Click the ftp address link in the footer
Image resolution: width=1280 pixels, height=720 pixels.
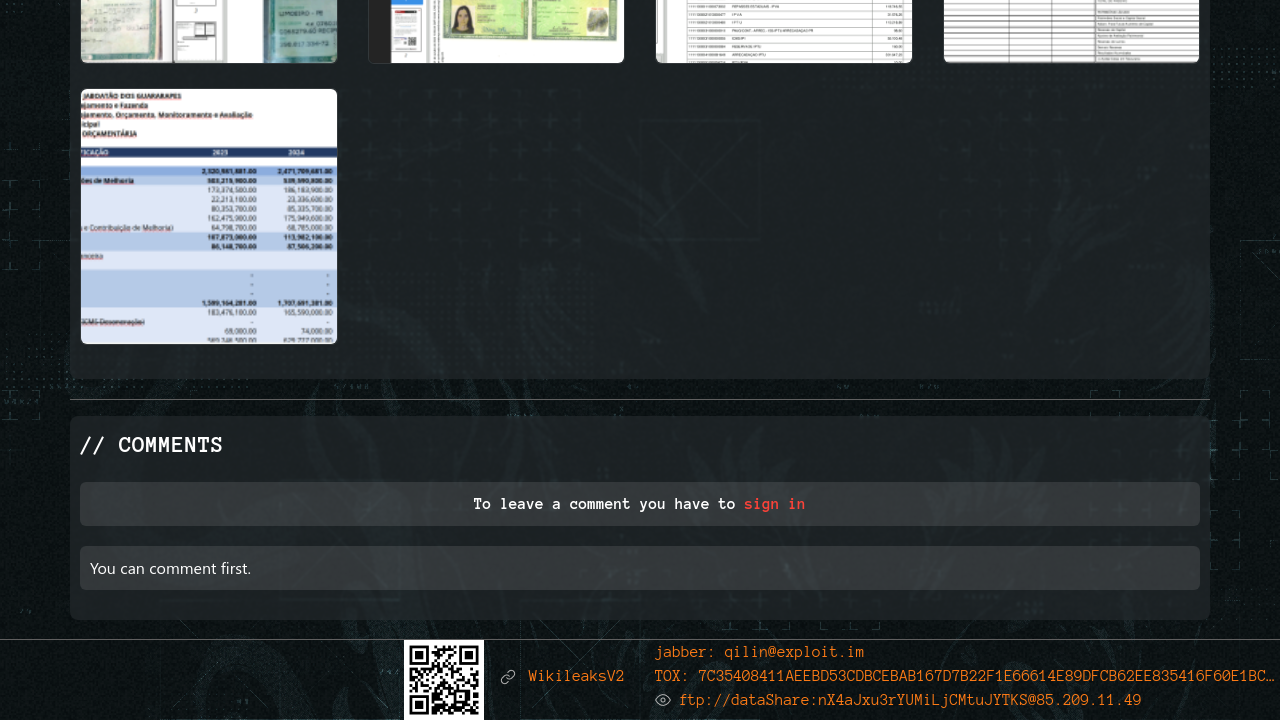pos(909,700)
